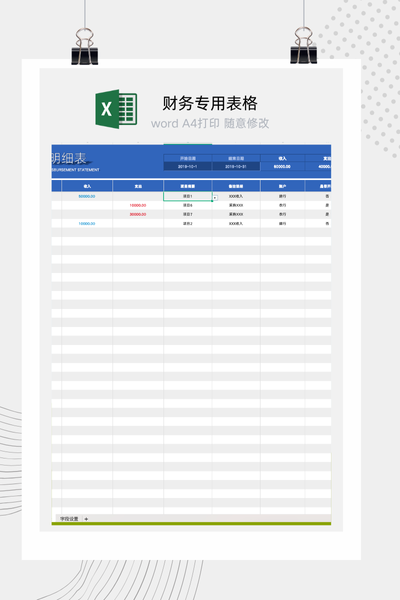
Task: Click the green Excel logo icon
Action: point(116,109)
